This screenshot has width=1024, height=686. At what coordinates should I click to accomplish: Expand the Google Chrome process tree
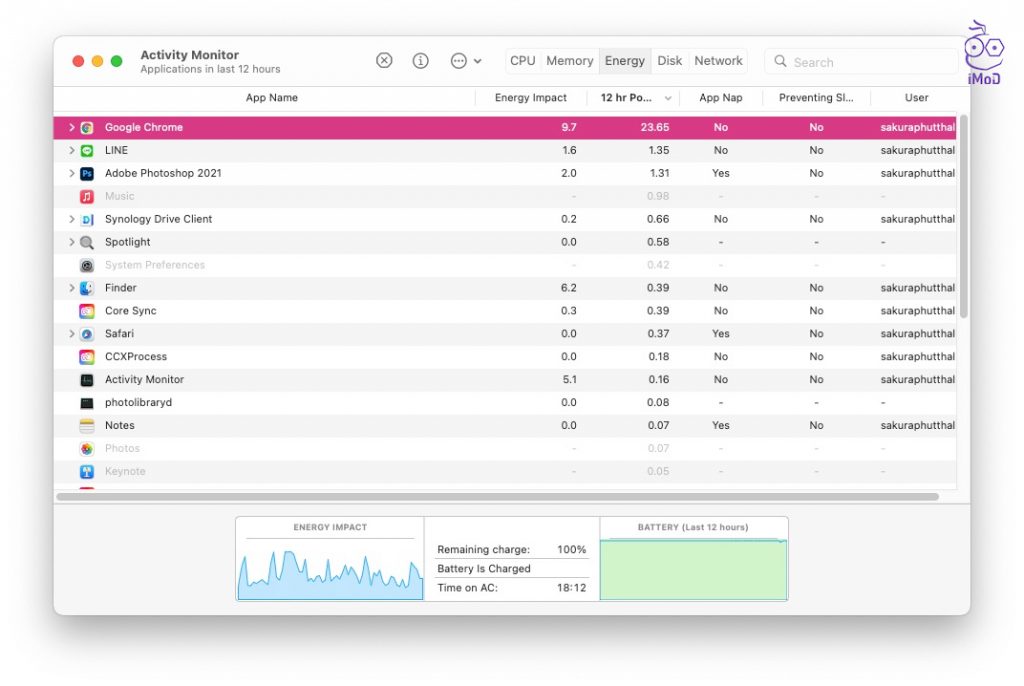[x=71, y=128]
